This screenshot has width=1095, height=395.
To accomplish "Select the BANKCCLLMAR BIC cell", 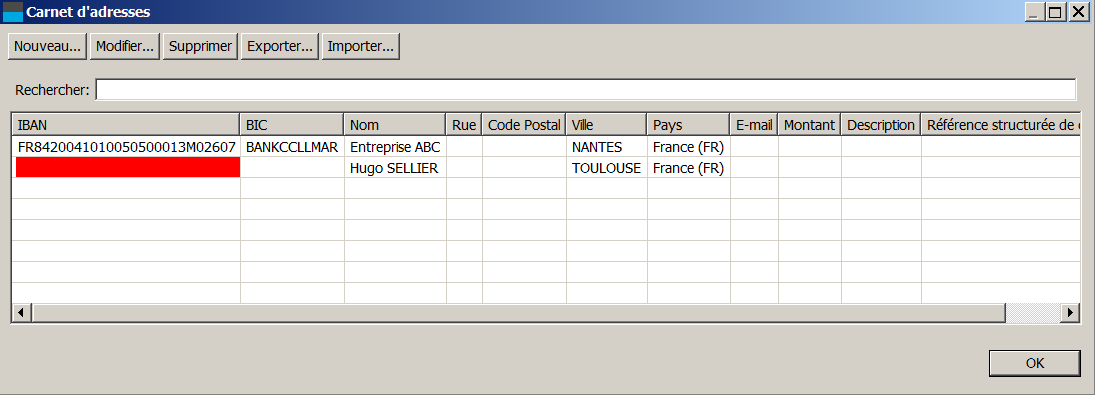I will [x=292, y=147].
